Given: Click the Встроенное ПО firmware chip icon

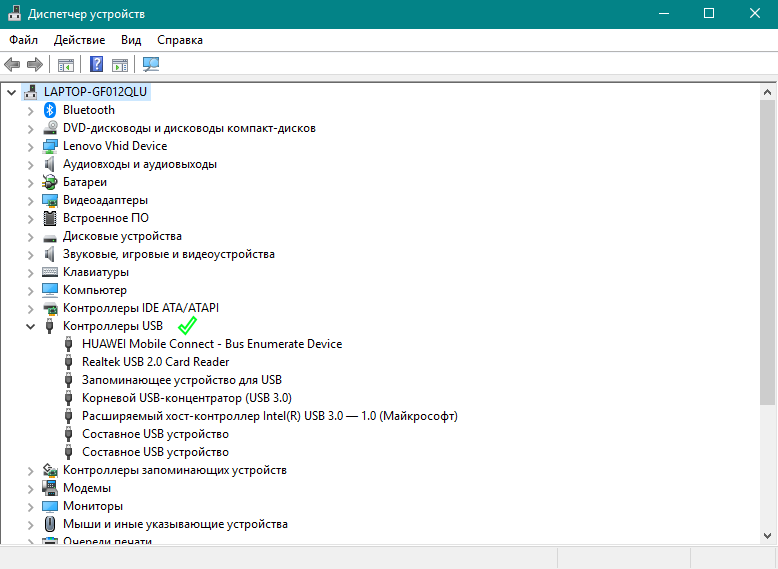Looking at the screenshot, I should point(50,218).
